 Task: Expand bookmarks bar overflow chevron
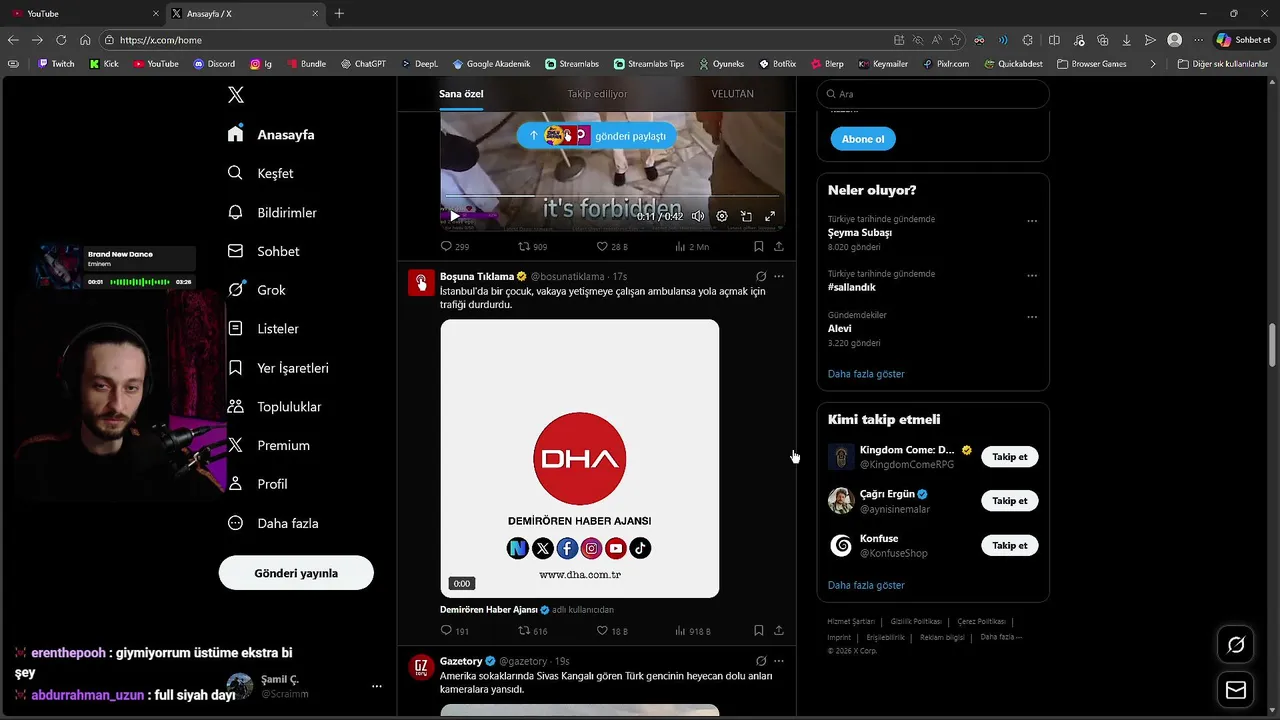click(x=1153, y=64)
